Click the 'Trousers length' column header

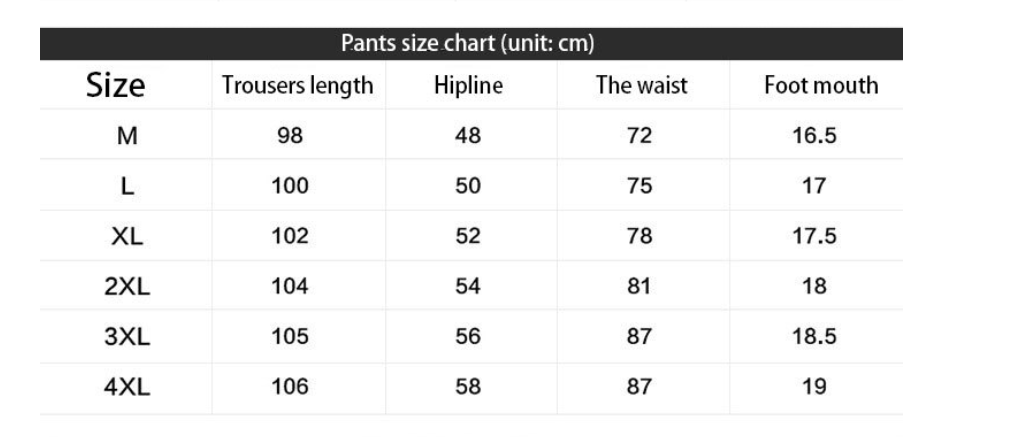click(297, 86)
